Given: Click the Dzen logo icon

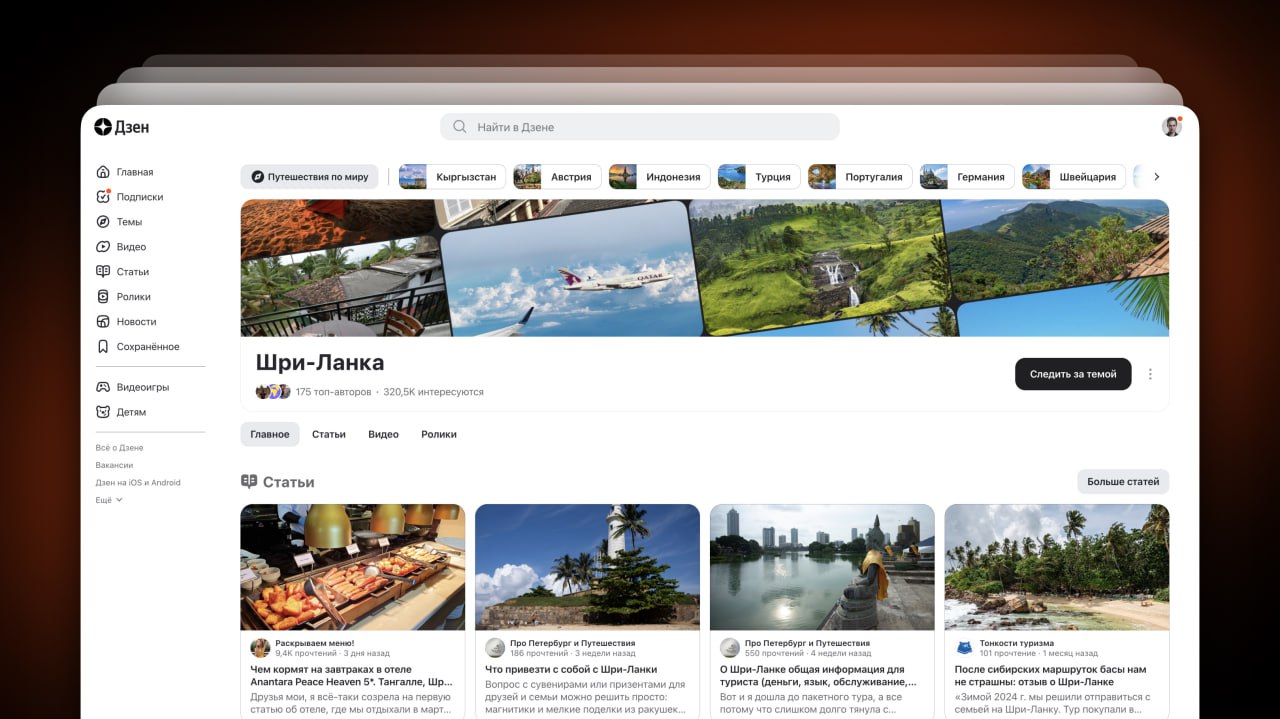Looking at the screenshot, I should (103, 127).
